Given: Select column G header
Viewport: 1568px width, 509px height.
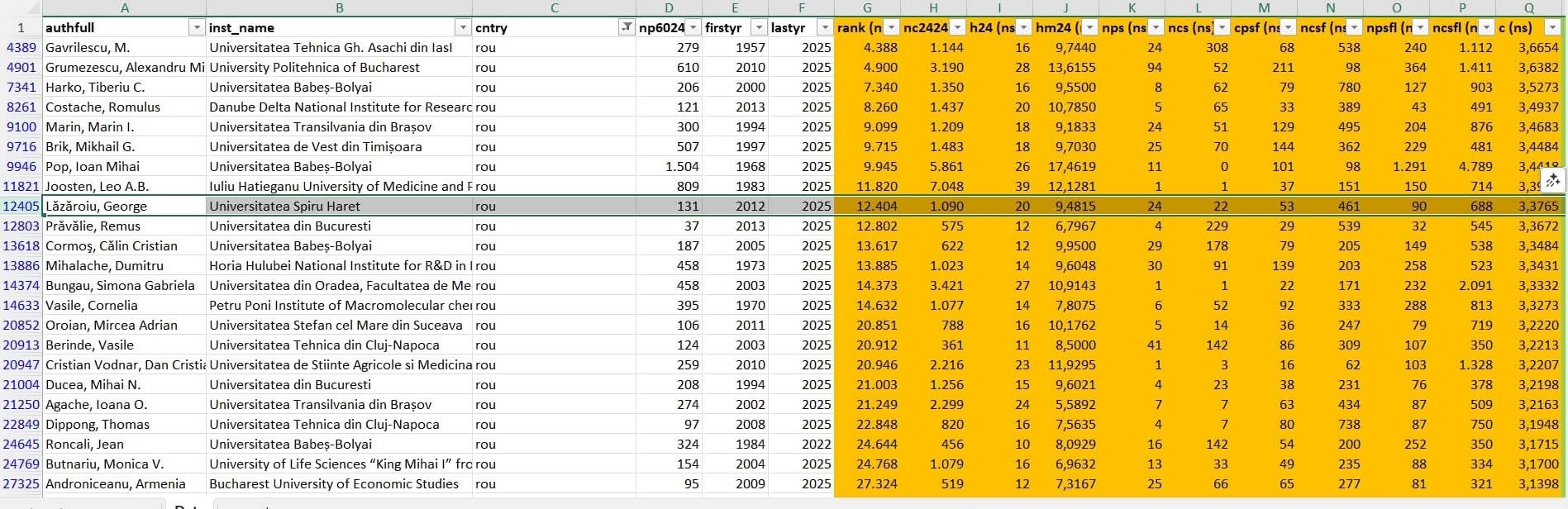Looking at the screenshot, I should click(x=867, y=8).
